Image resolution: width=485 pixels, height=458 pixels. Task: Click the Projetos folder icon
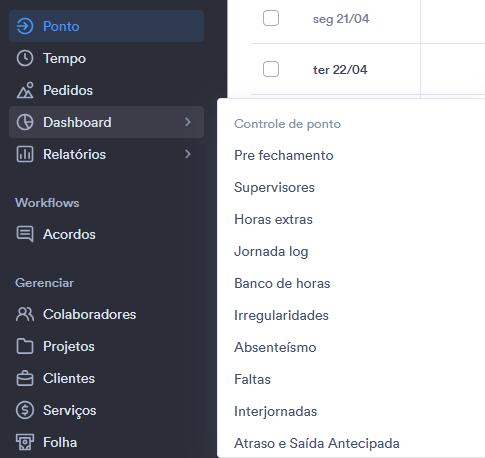tap(25, 346)
